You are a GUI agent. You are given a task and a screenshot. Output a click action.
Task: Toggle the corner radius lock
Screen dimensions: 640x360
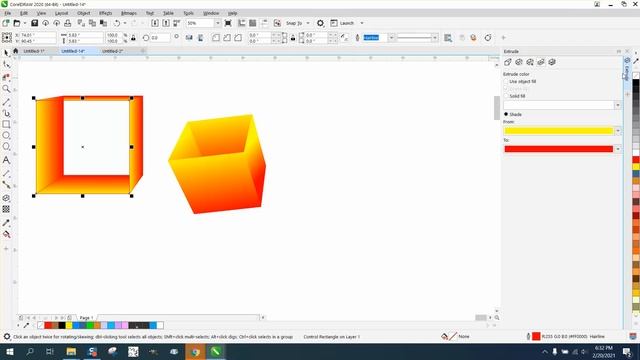click(x=293, y=38)
